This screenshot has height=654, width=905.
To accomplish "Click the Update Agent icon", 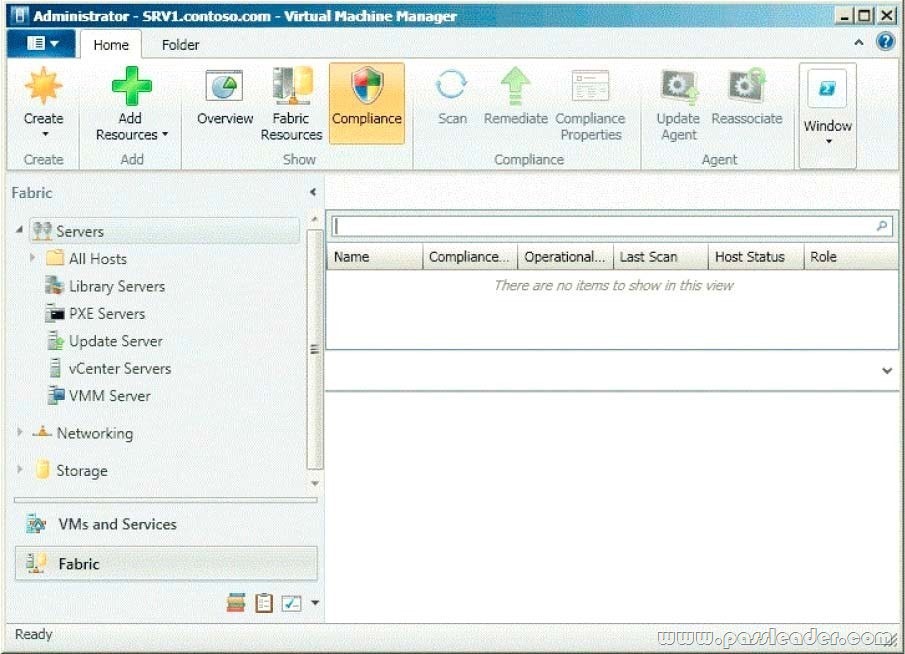I will [679, 87].
